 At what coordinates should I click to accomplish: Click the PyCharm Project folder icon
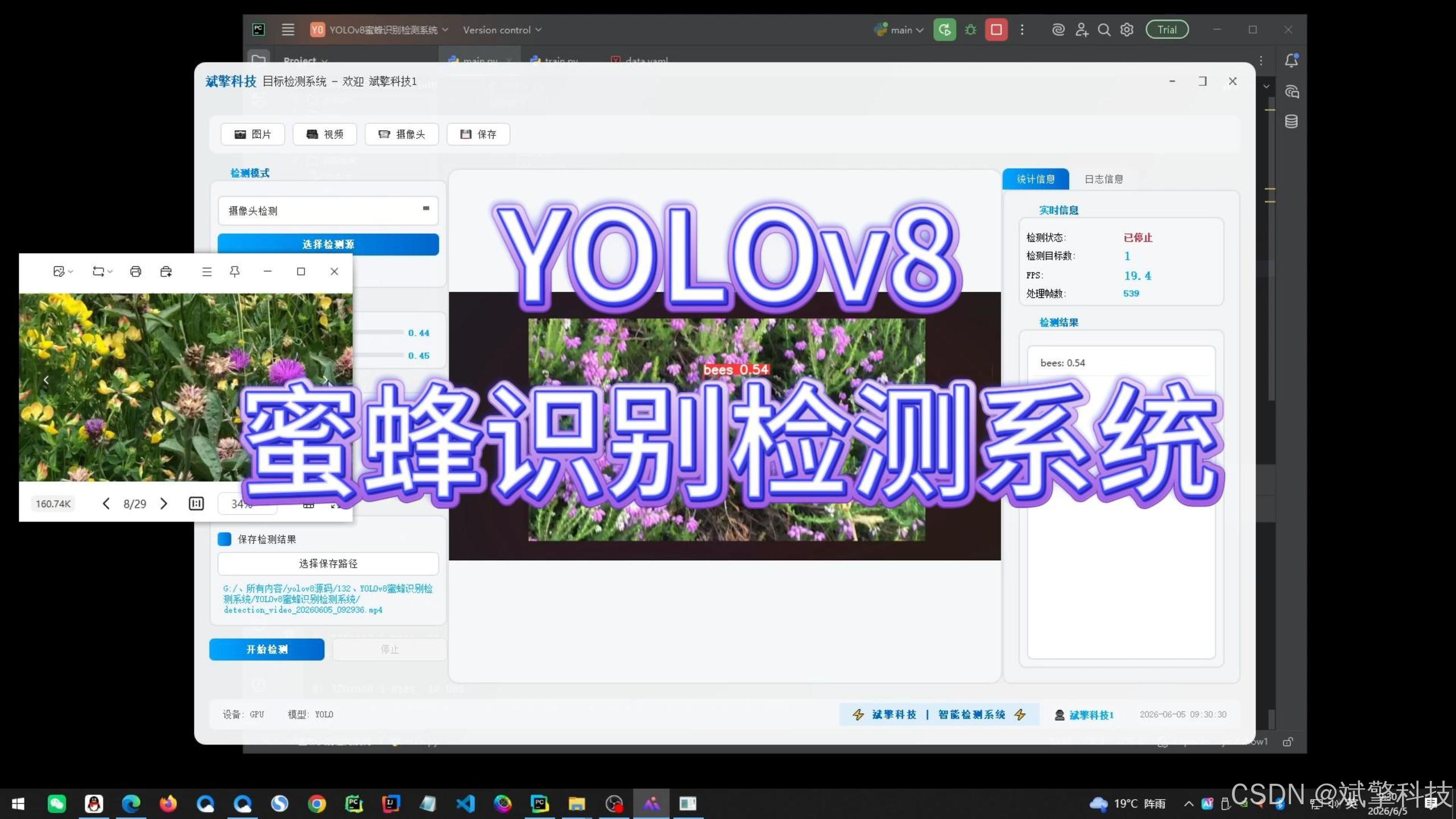tap(259, 59)
